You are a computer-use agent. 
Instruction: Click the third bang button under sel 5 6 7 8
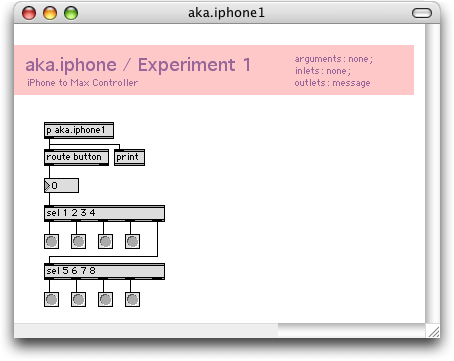click(x=105, y=299)
